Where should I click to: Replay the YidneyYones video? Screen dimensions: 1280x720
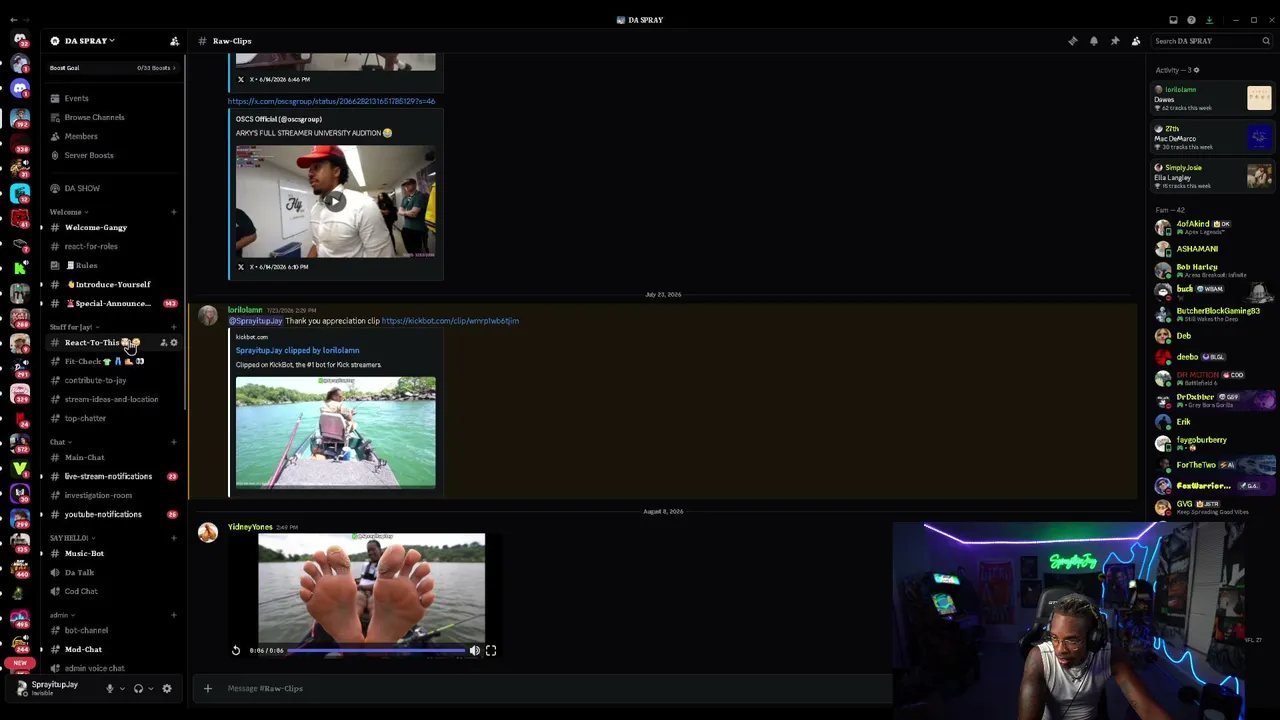pos(236,650)
